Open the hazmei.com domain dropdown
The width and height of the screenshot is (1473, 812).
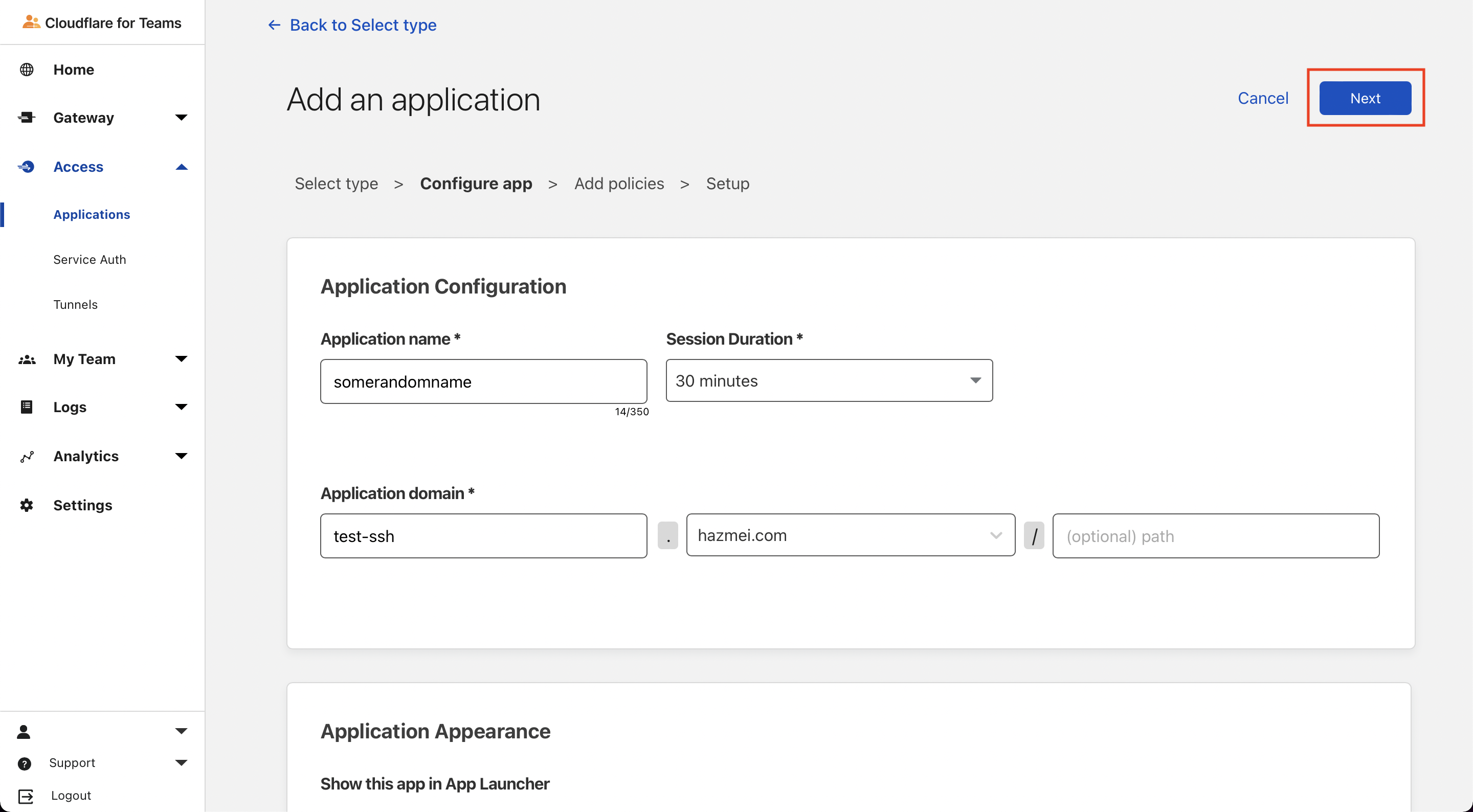pos(850,535)
